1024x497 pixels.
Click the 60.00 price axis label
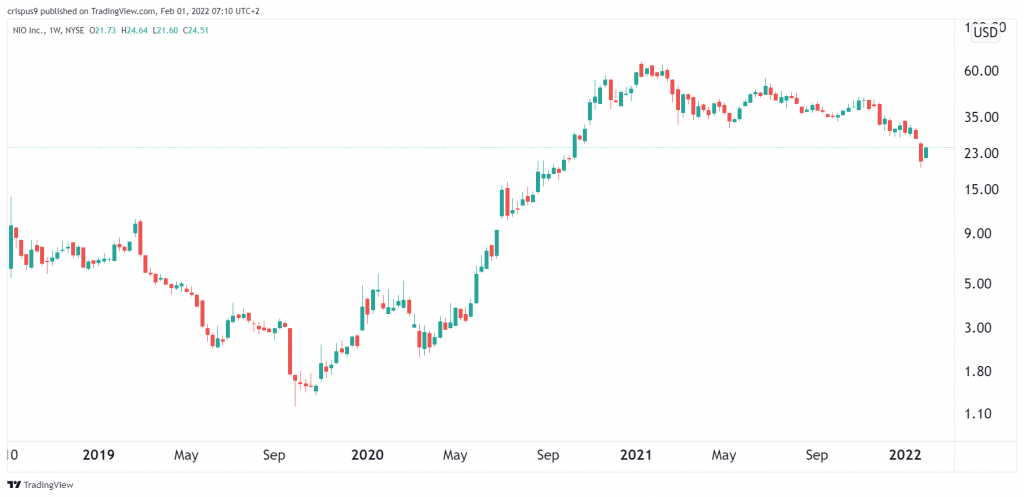986,71
